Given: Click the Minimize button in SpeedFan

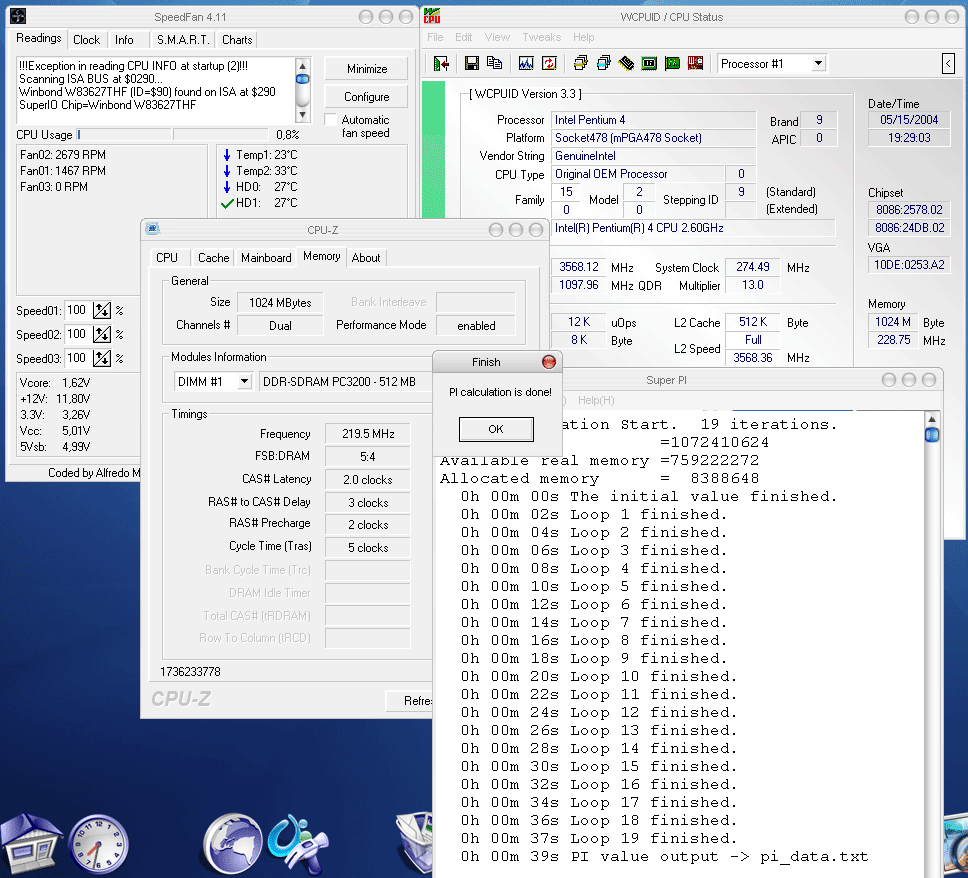Looking at the screenshot, I should click(x=367, y=69).
